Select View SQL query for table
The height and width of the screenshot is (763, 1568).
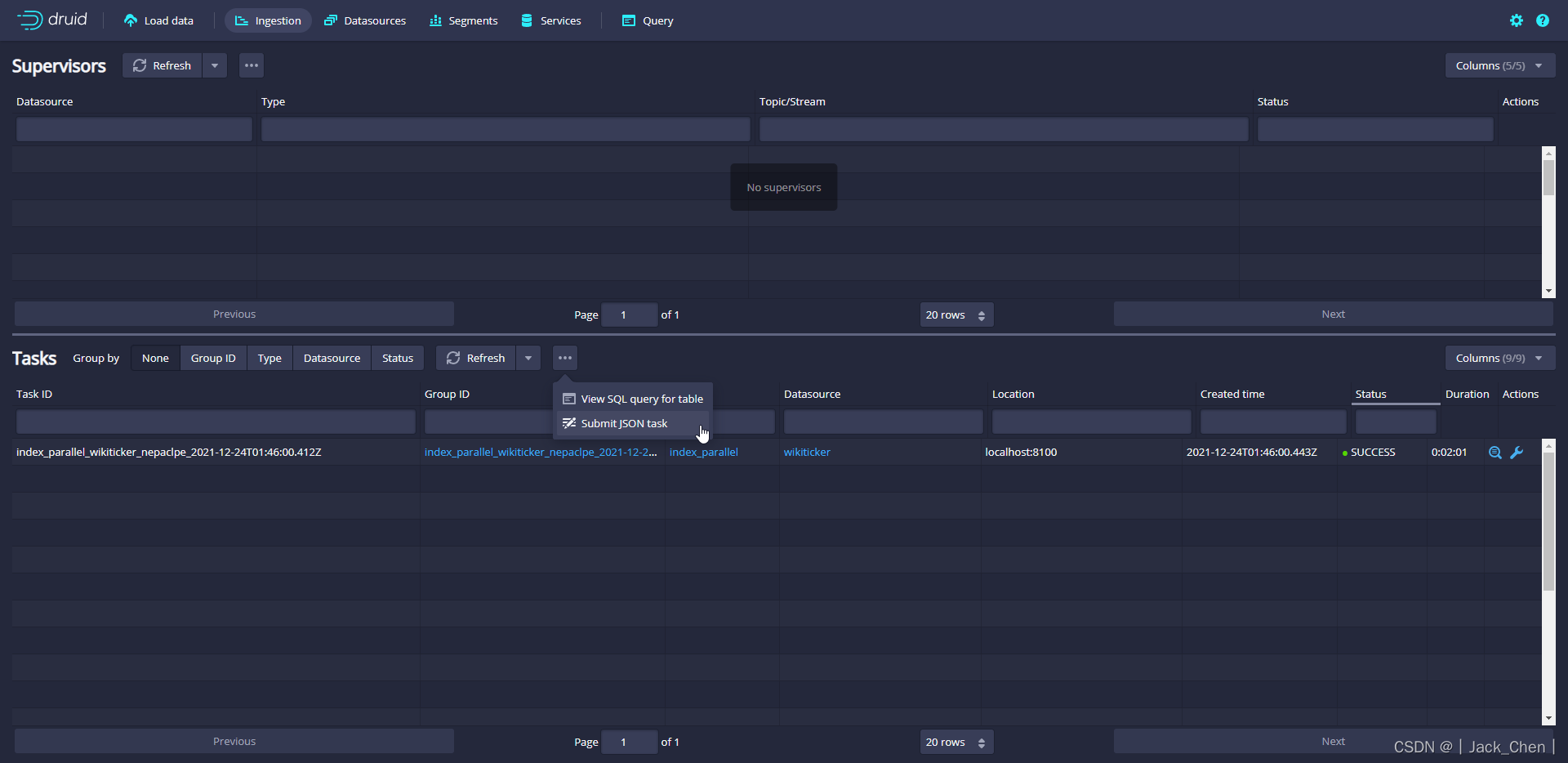[633, 399]
